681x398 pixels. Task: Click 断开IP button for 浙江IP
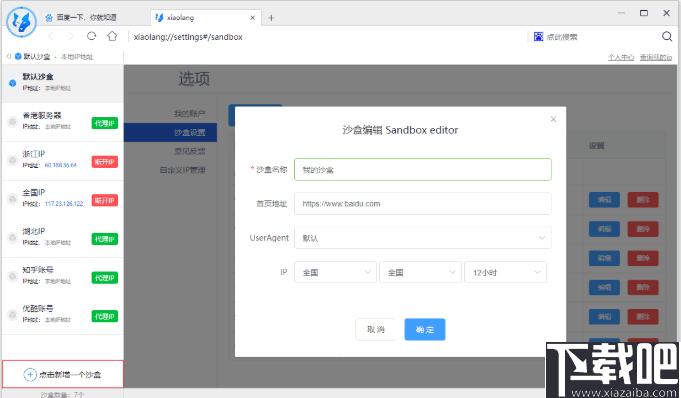coord(105,162)
